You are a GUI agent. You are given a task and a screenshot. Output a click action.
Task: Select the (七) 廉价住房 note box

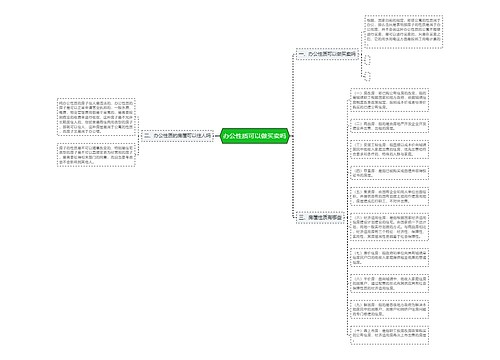coord(389,257)
